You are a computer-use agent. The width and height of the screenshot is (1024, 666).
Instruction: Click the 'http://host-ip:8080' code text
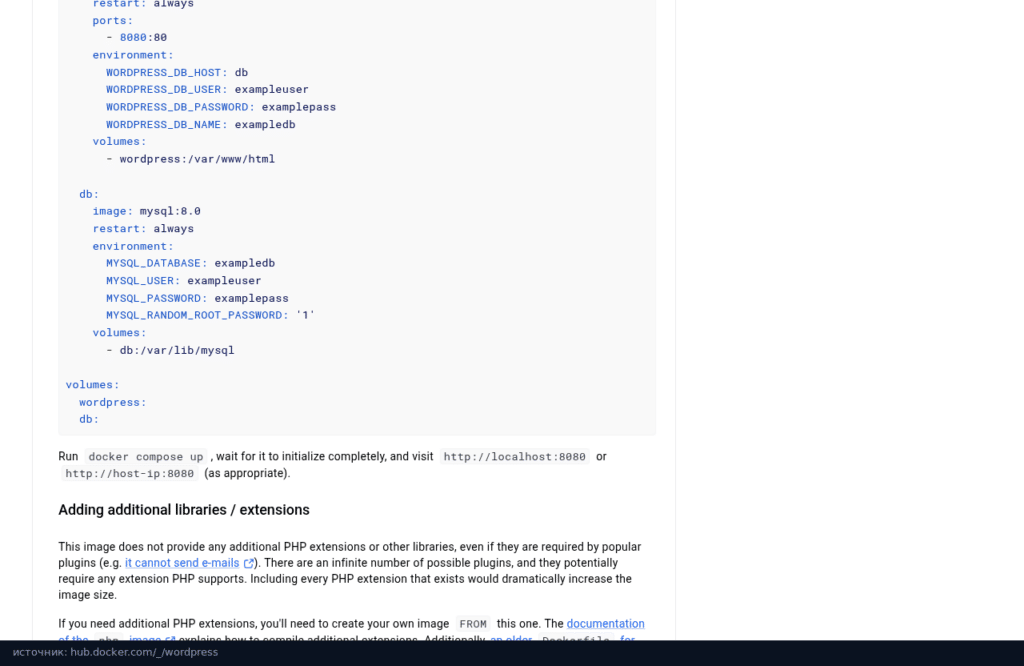(x=129, y=473)
